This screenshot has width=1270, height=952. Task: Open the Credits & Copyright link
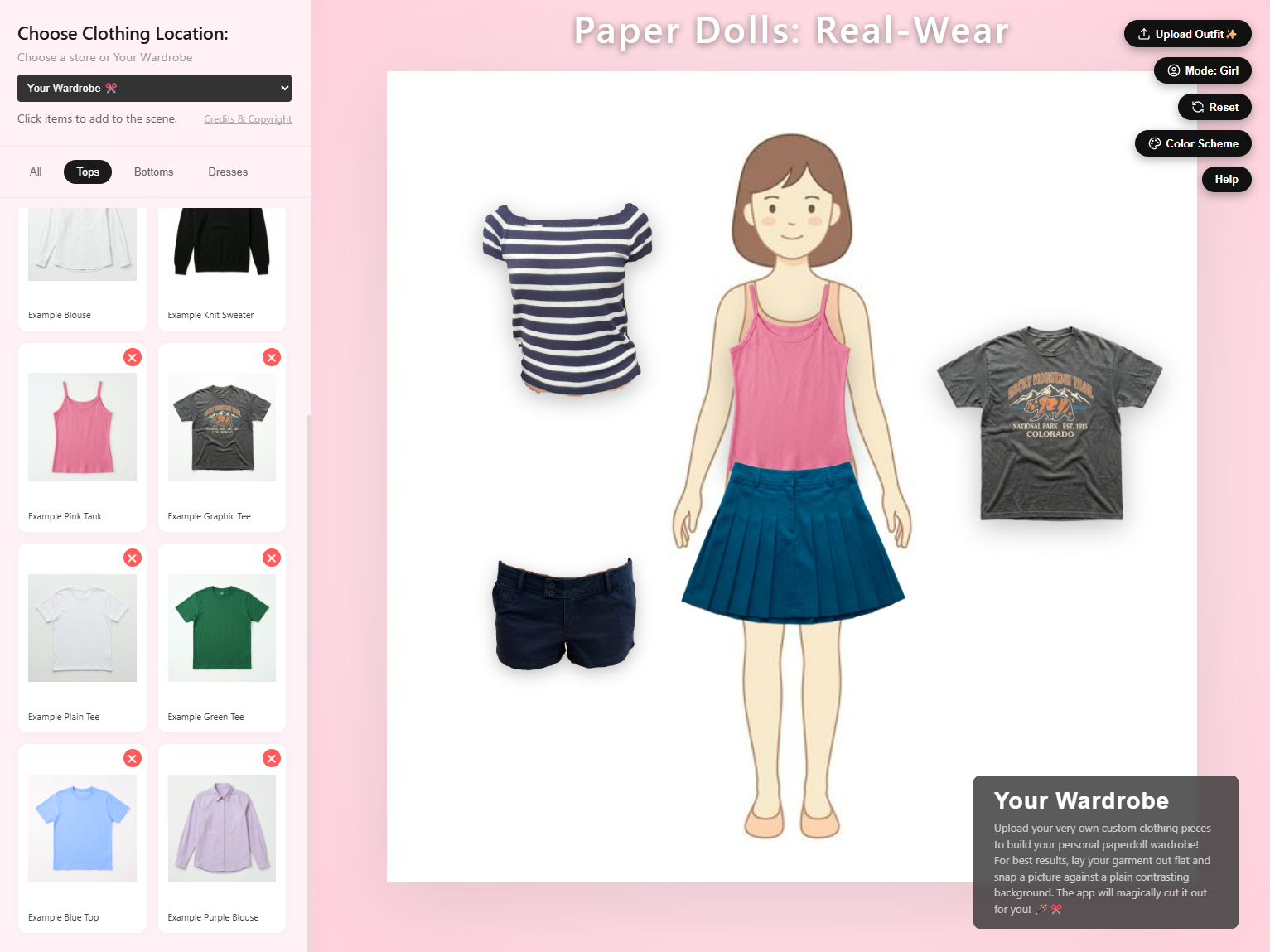(248, 119)
